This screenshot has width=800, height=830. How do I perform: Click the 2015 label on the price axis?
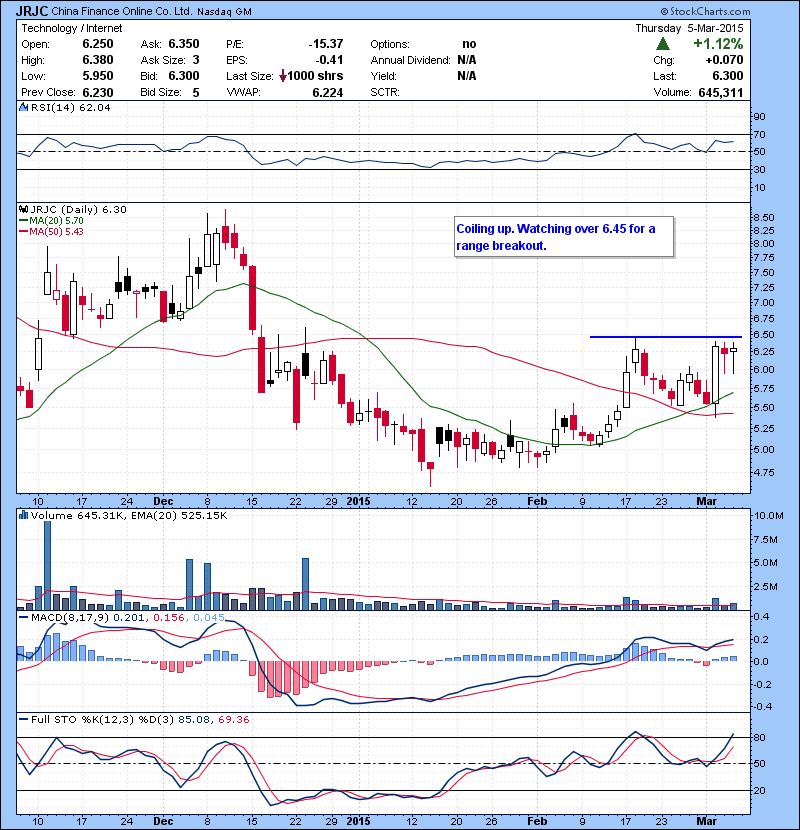[358, 501]
